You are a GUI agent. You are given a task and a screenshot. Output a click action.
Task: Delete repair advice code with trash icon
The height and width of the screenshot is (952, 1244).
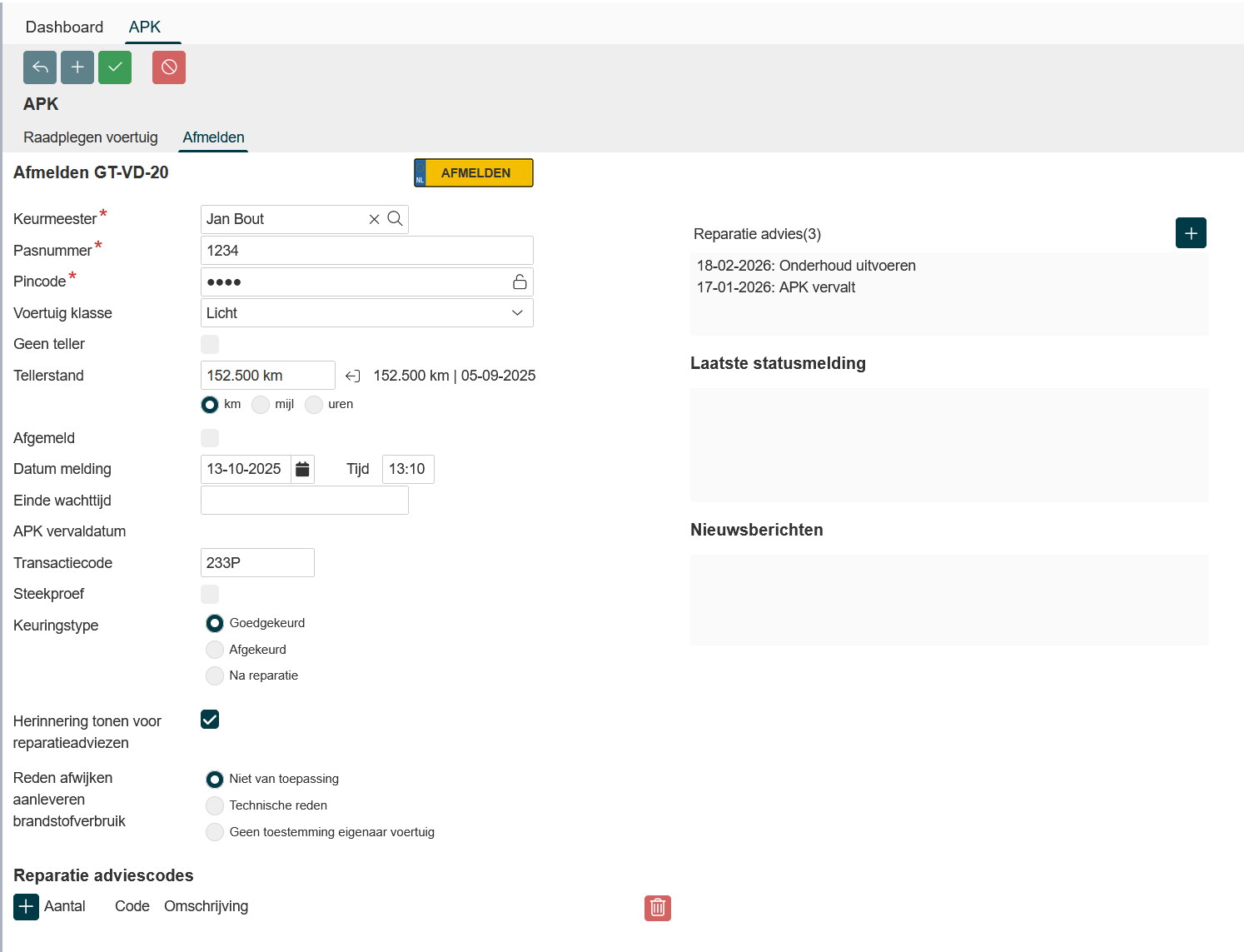[657, 908]
